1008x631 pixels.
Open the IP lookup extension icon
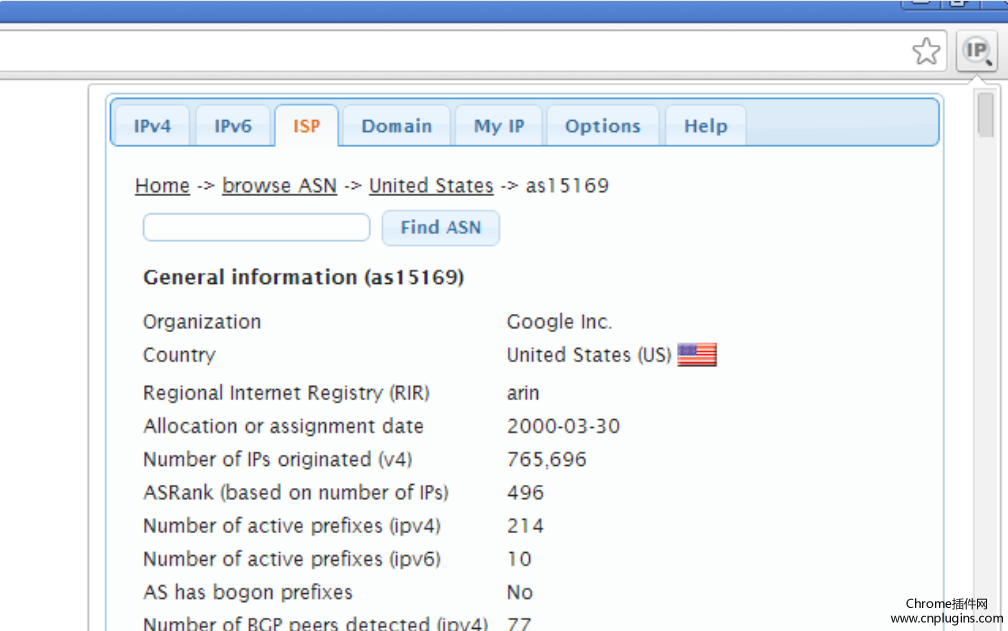pos(976,51)
